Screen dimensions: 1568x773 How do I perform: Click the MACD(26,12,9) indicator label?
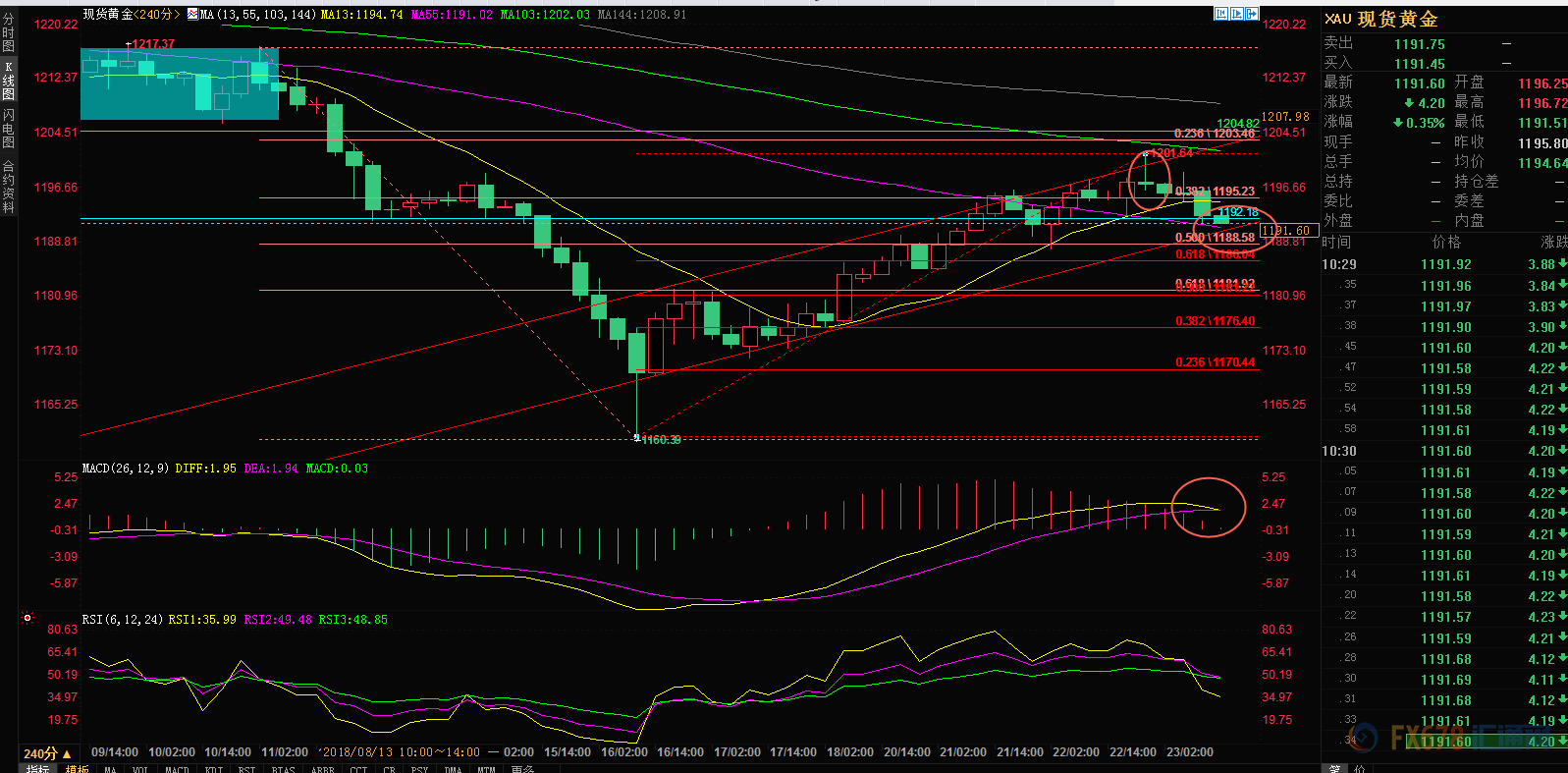tap(126, 469)
